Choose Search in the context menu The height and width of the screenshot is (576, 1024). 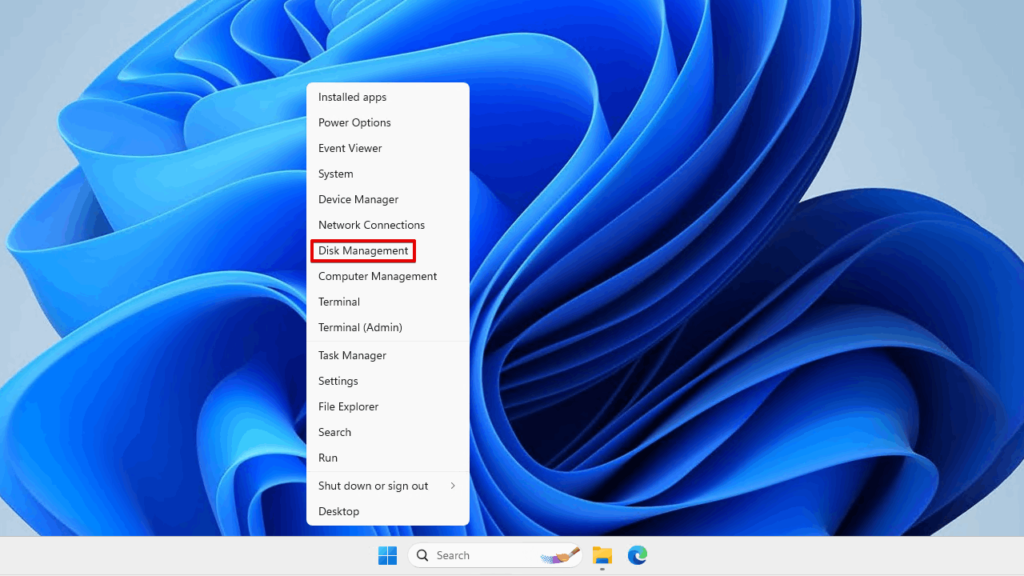pyautogui.click(x=388, y=432)
